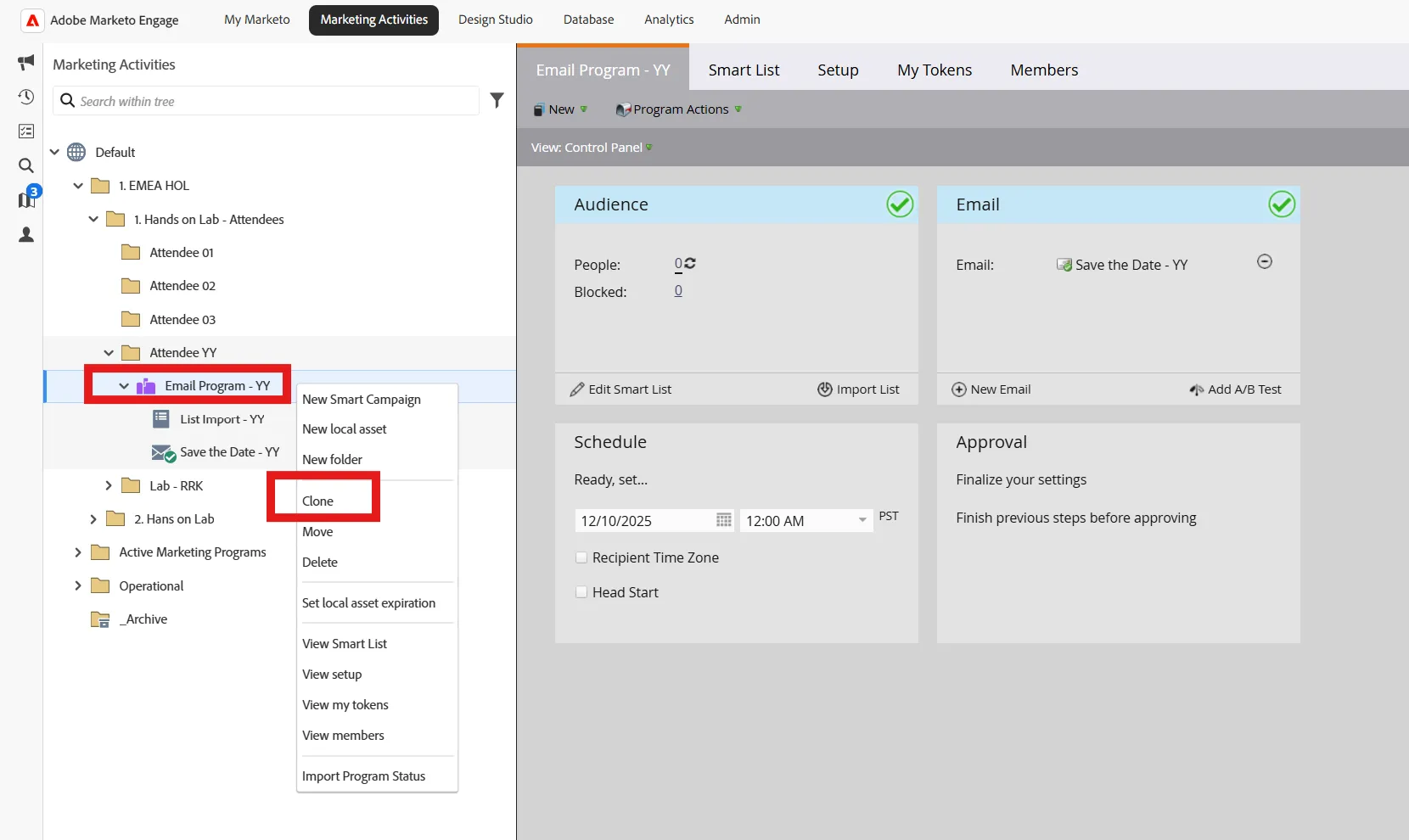This screenshot has height=840, width=1409.
Task: Open the Design Studio top menu
Action: coord(496,20)
